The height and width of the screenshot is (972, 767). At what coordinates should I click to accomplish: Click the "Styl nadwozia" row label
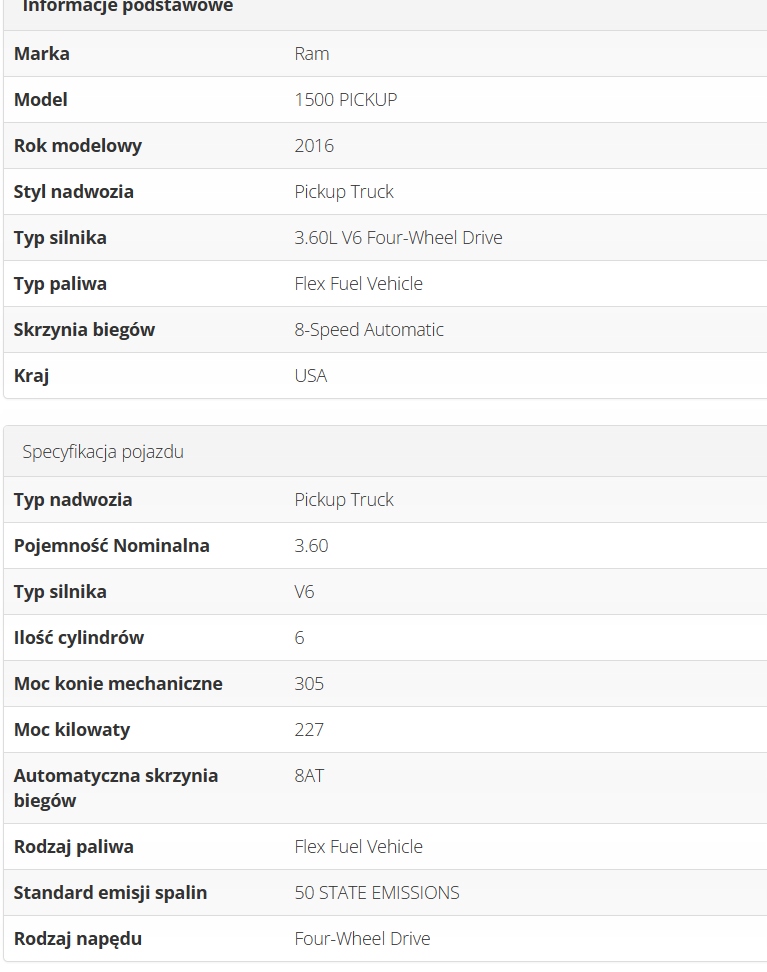click(x=74, y=192)
